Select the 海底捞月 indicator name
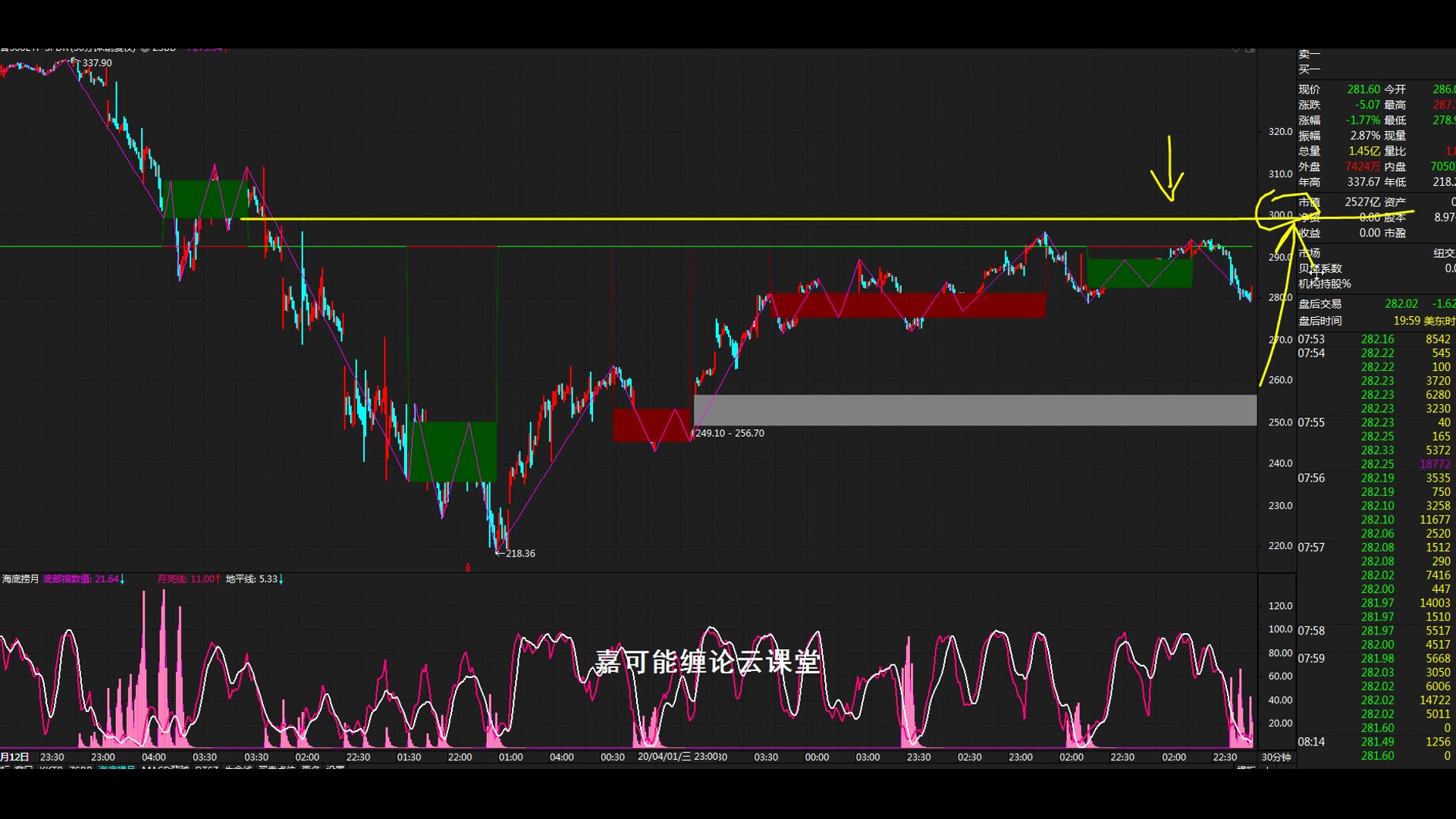The height and width of the screenshot is (819, 1456). coord(20,579)
